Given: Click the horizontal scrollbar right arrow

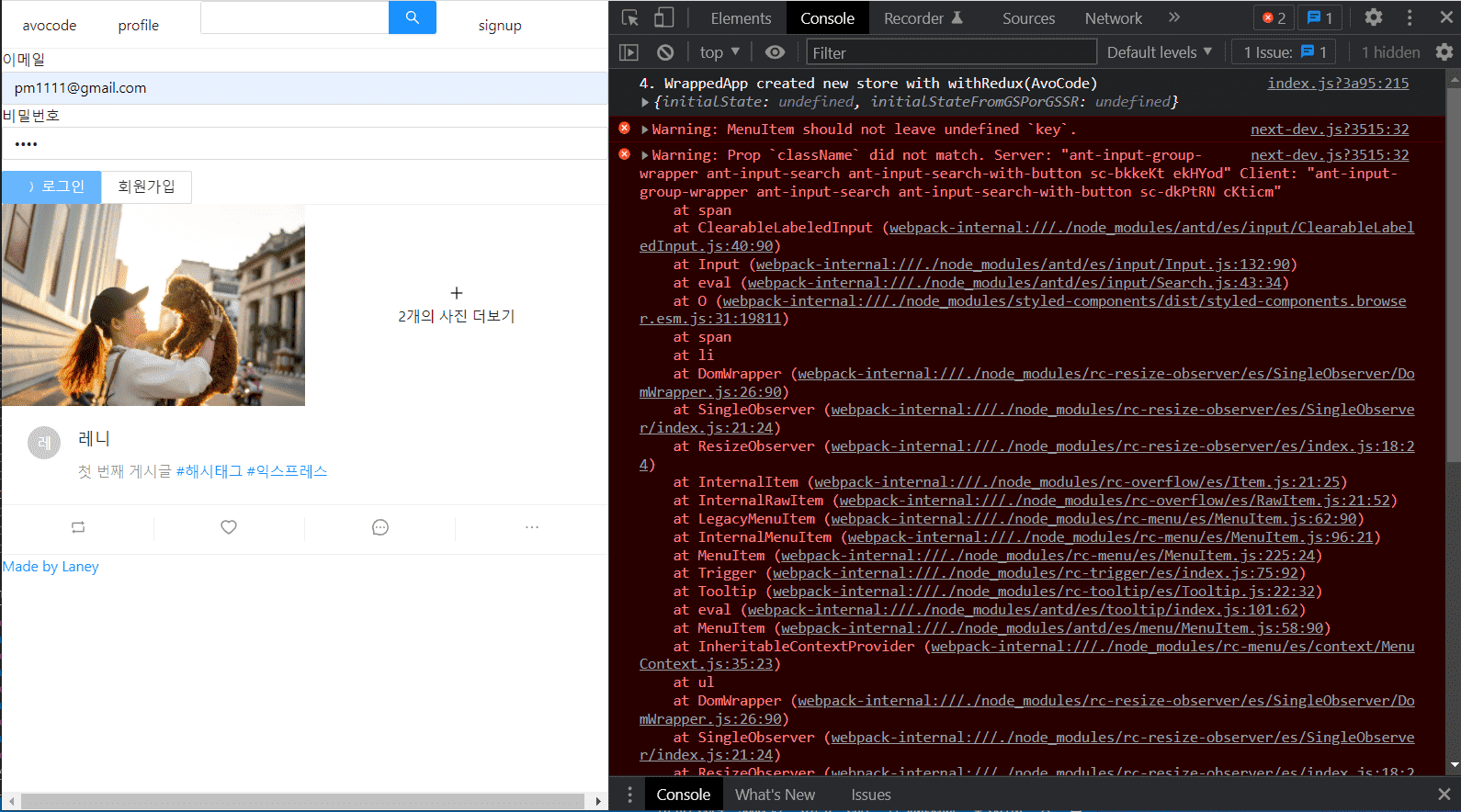Looking at the screenshot, I should click(x=598, y=801).
